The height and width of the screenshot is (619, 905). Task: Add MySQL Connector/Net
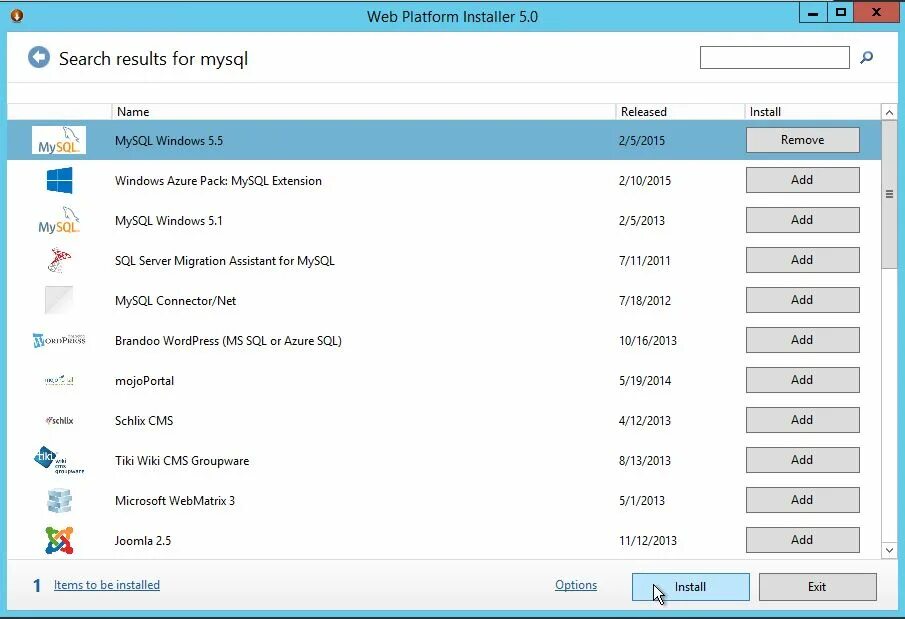(802, 300)
